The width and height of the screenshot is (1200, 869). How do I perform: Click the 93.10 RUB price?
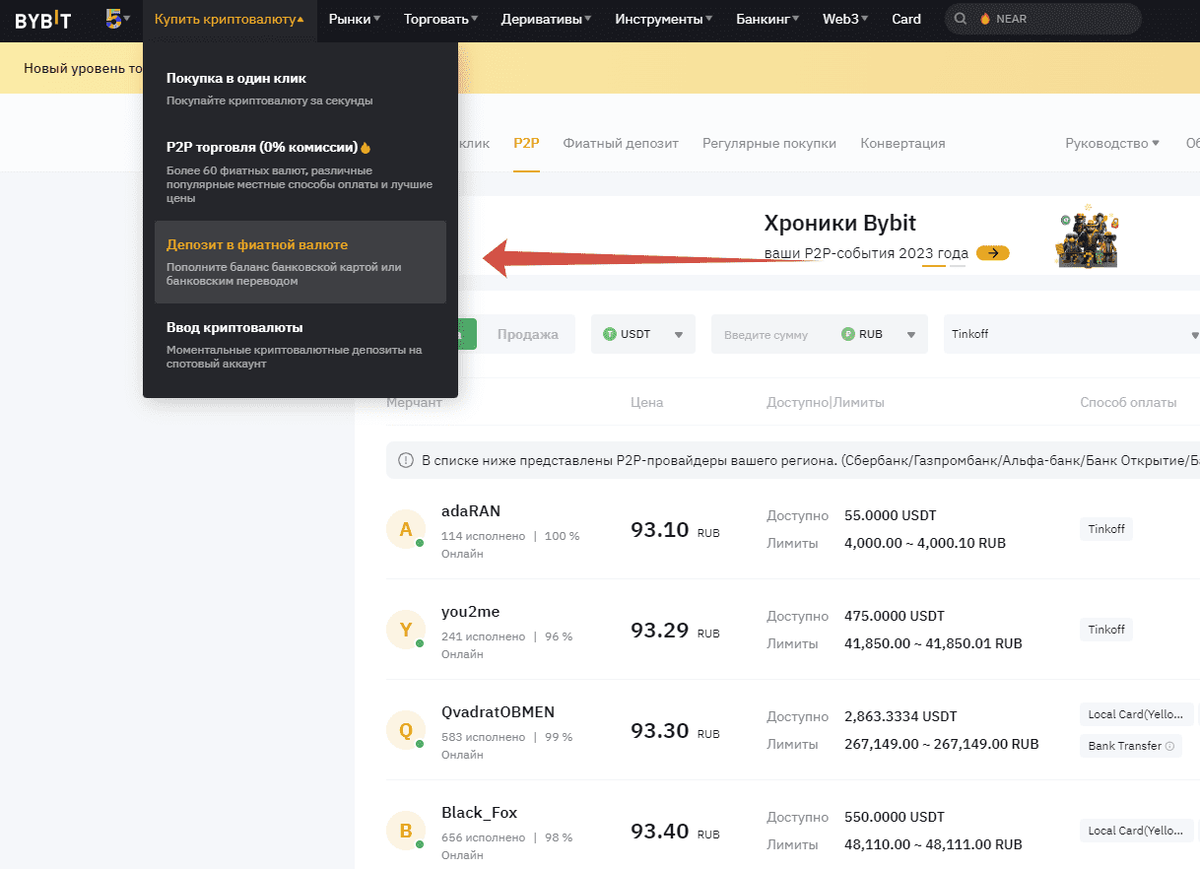pos(675,530)
